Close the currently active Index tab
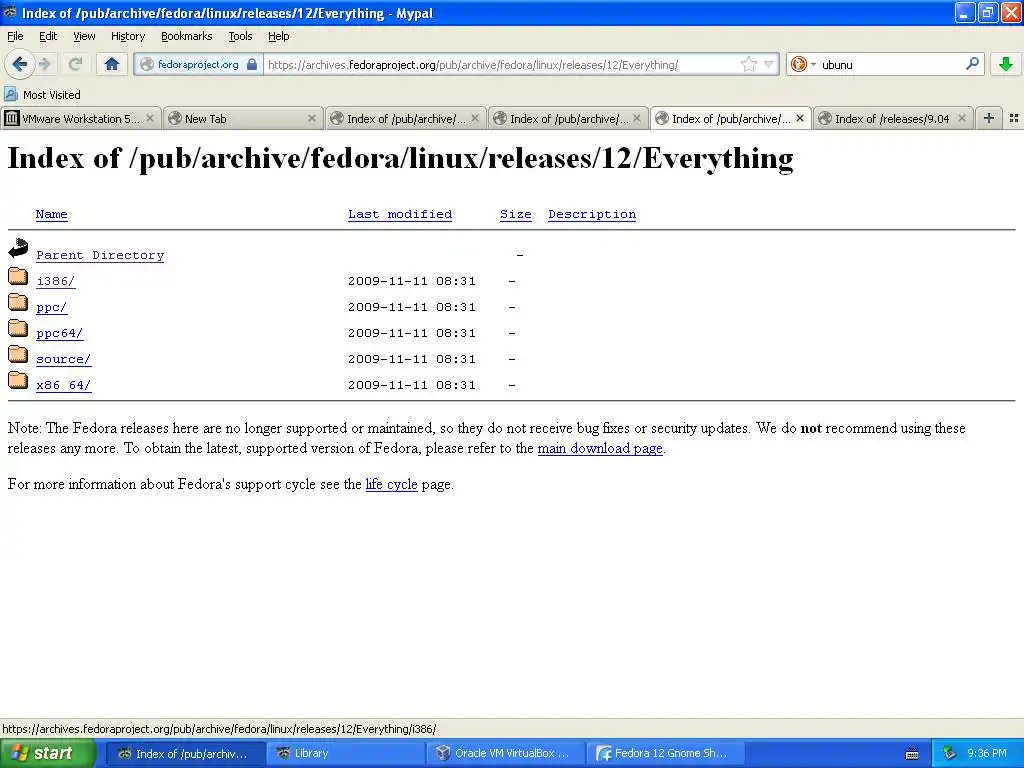 [x=799, y=118]
